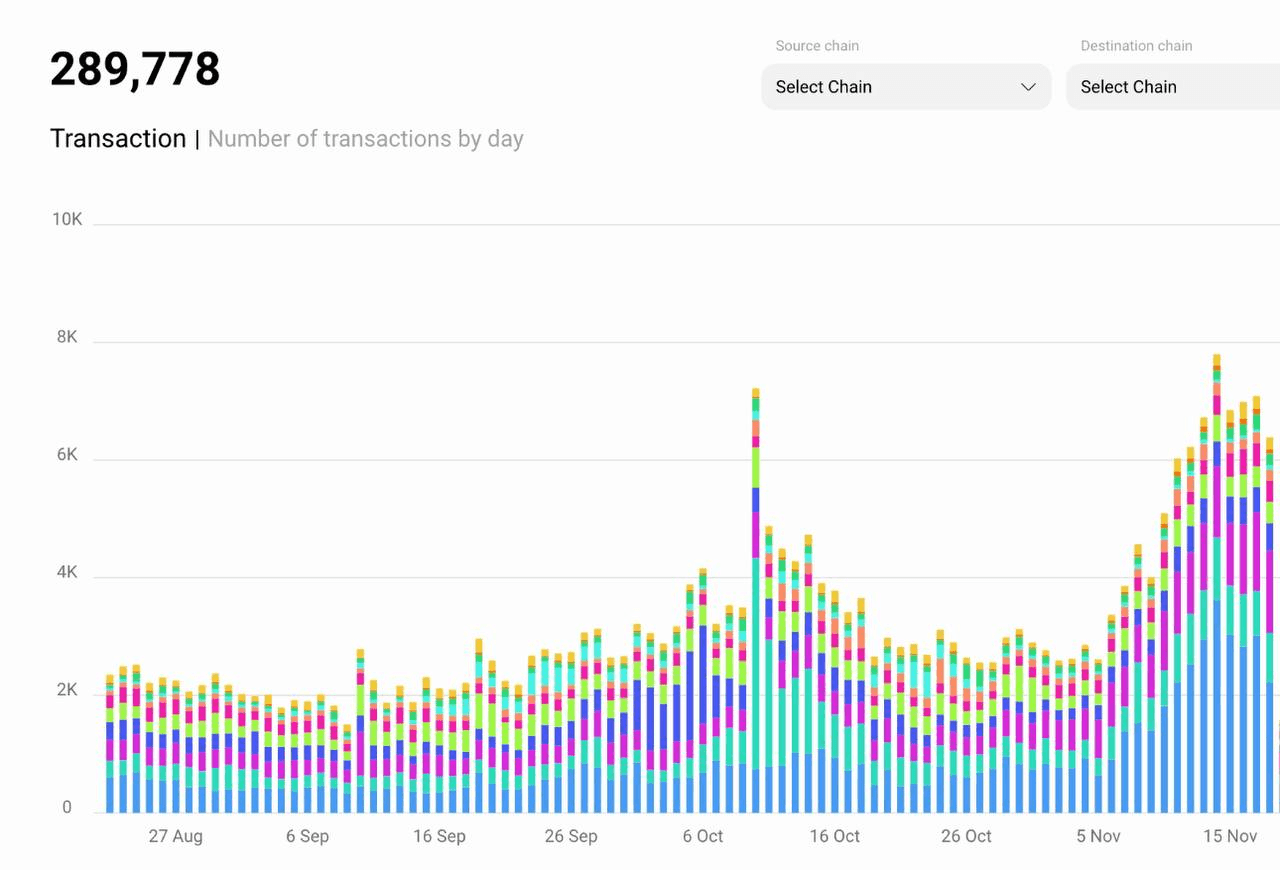Viewport: 1280px width, 870px height.
Task: Click the 4K y-axis label
Action: (x=67, y=573)
